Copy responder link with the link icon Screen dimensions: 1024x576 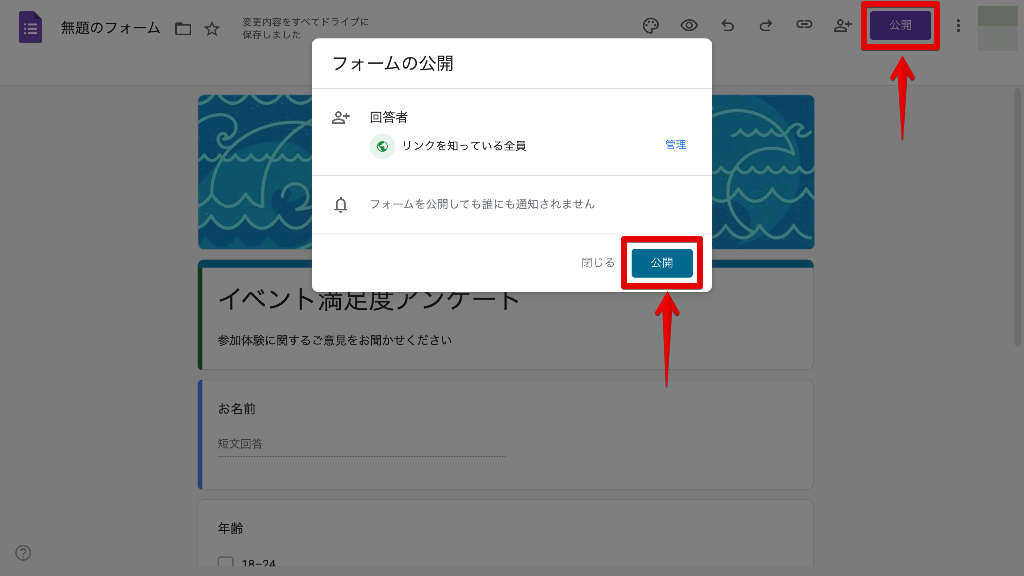tap(804, 26)
